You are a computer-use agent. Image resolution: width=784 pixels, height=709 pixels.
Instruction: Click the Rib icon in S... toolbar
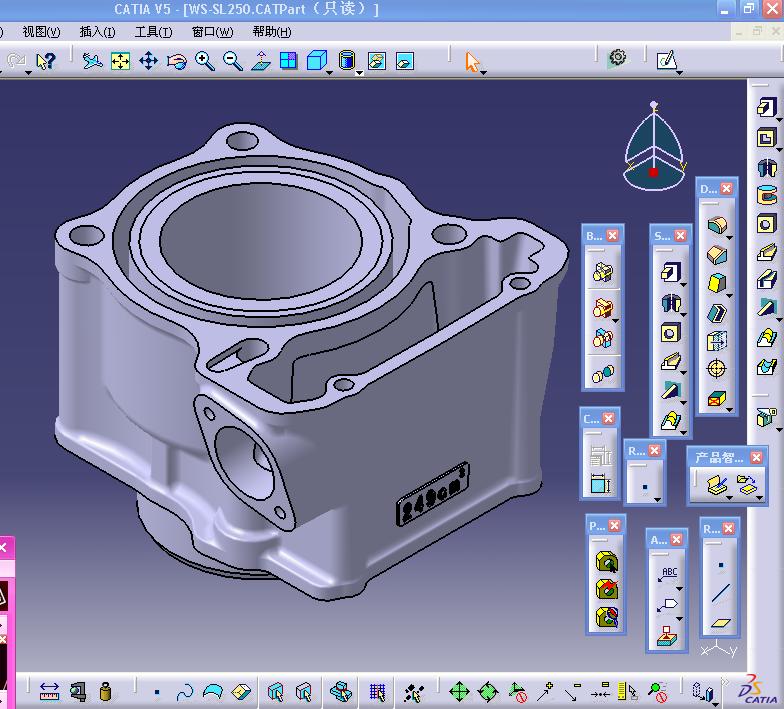pos(670,361)
